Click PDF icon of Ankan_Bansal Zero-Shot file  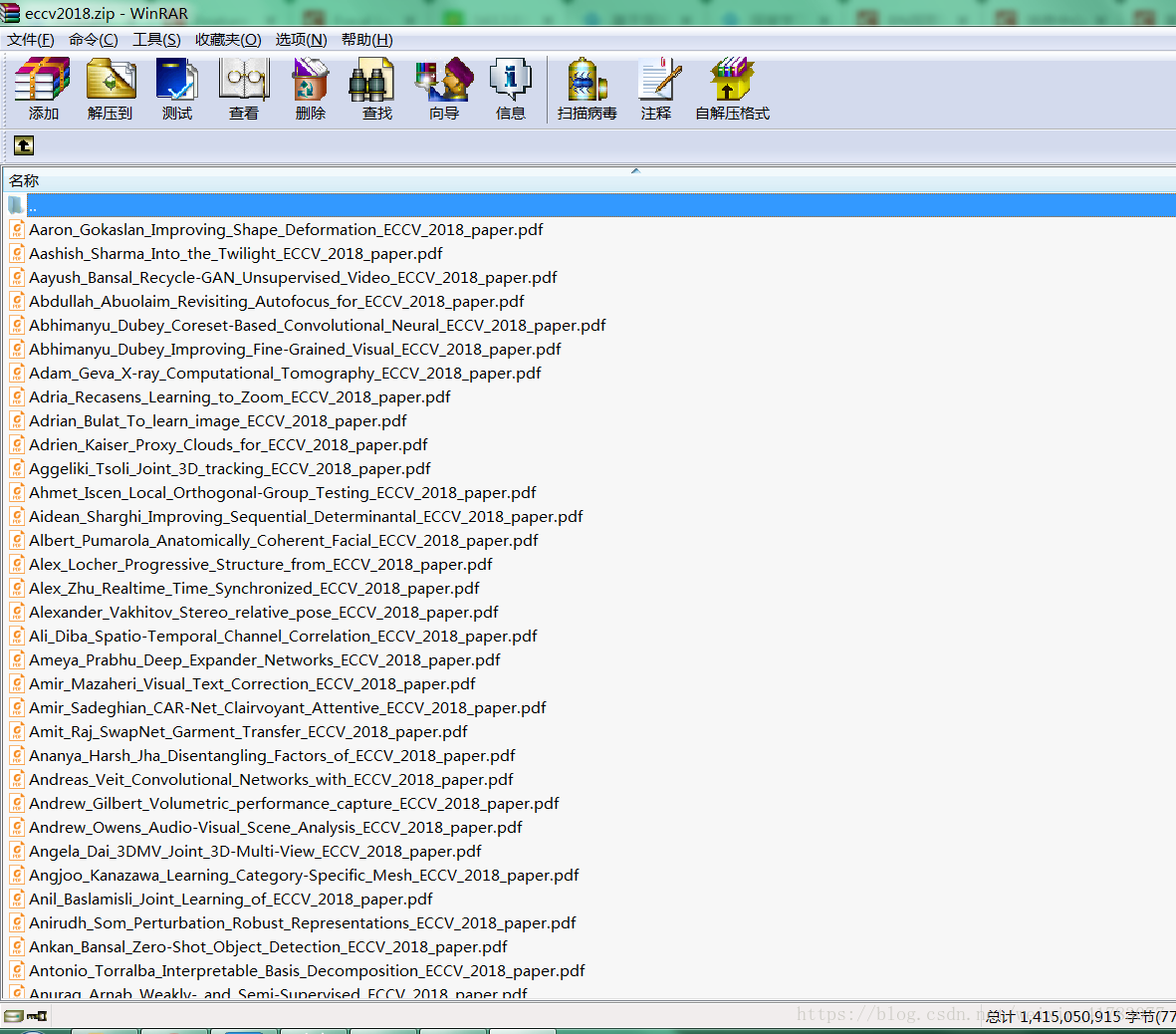coord(17,947)
